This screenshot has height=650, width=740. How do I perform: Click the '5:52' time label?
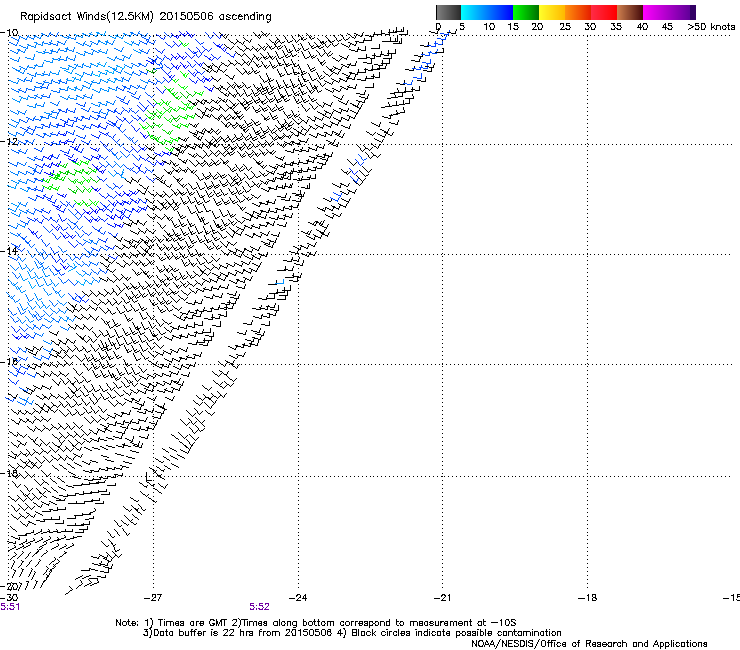pos(260,607)
